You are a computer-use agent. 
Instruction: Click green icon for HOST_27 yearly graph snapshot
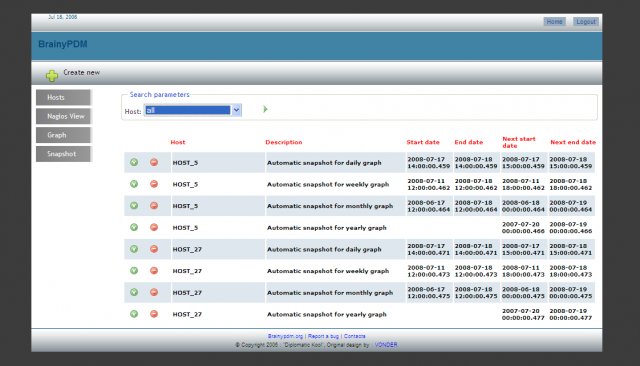point(134,314)
